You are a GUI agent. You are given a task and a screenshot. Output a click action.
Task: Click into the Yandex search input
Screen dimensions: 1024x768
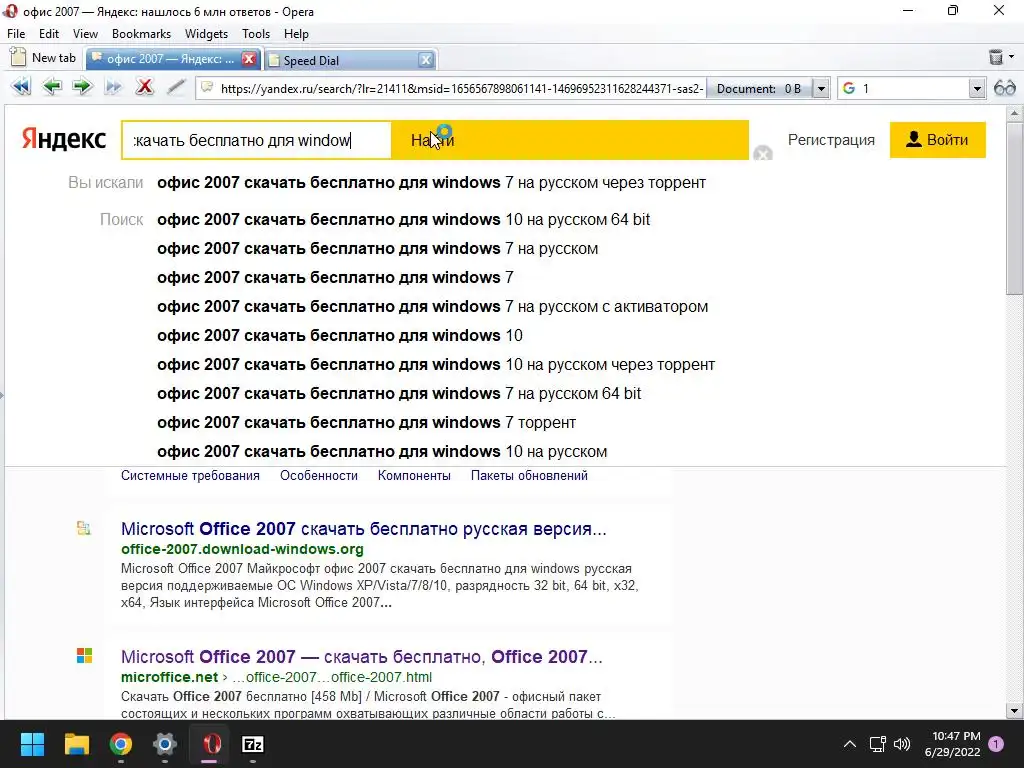[256, 140]
